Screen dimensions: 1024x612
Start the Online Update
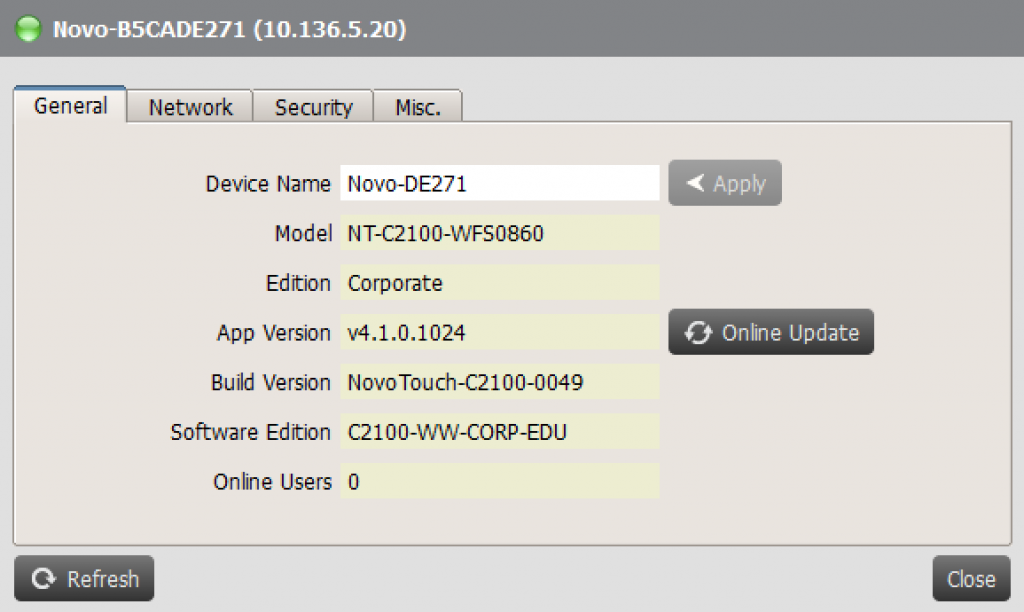[x=771, y=332]
